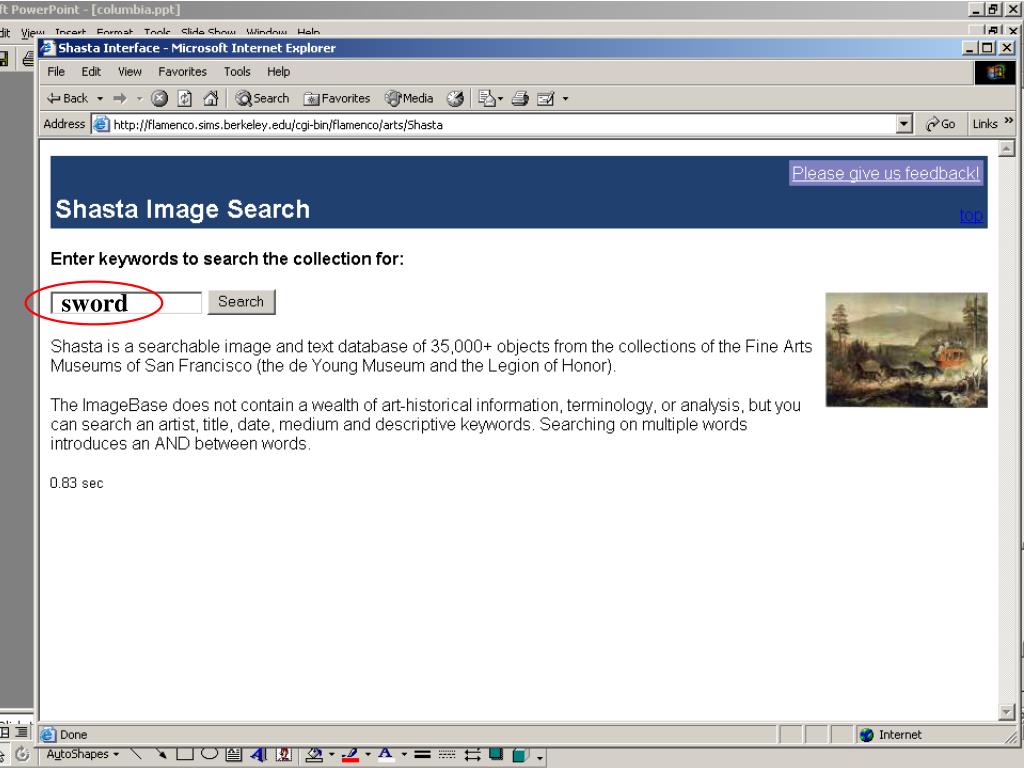
Task: Select the Text Box tool in PowerPoint
Action: coord(234,754)
